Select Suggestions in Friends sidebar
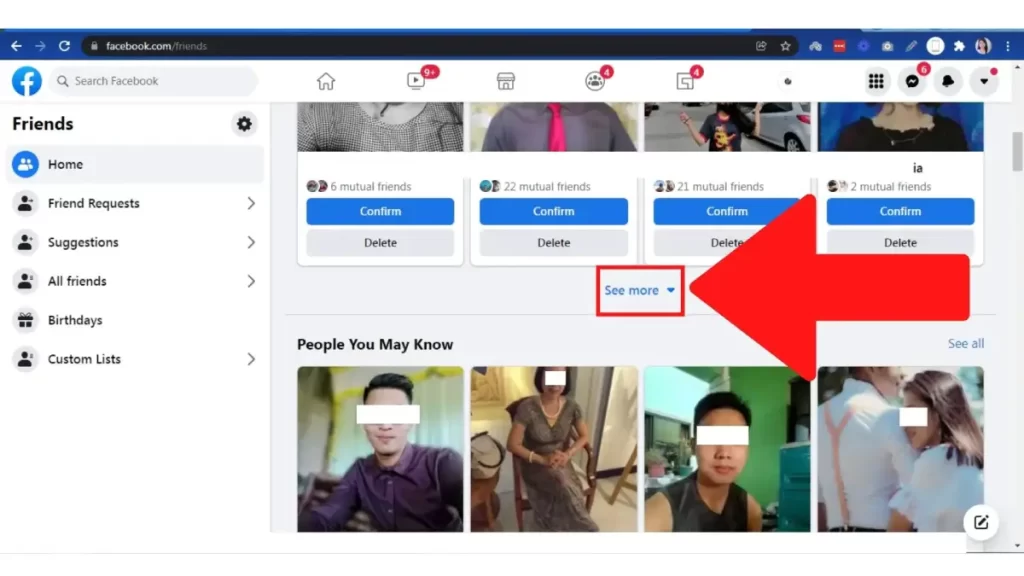This screenshot has width=1024, height=576. [83, 243]
